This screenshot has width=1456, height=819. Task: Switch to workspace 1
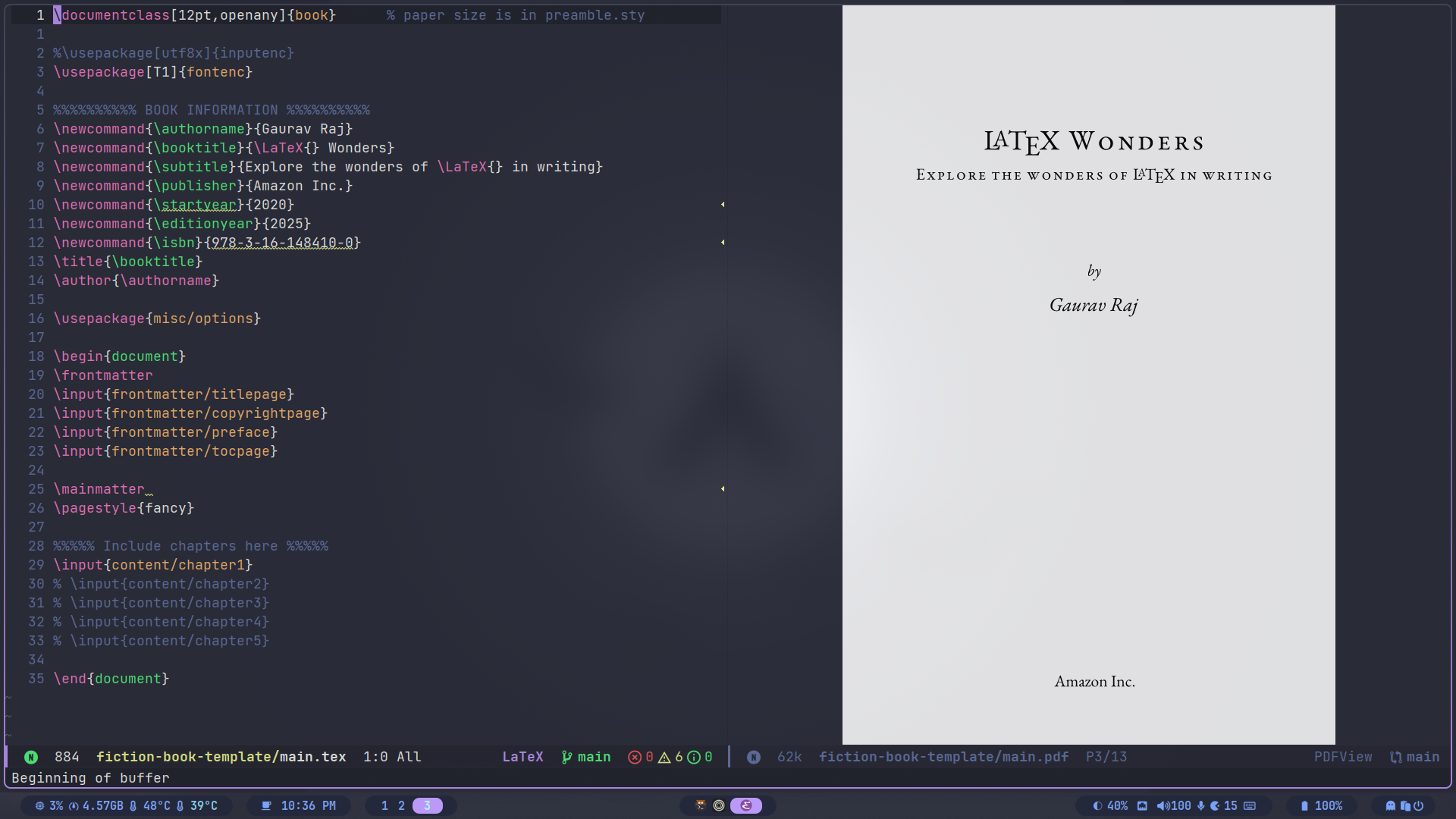(x=384, y=806)
